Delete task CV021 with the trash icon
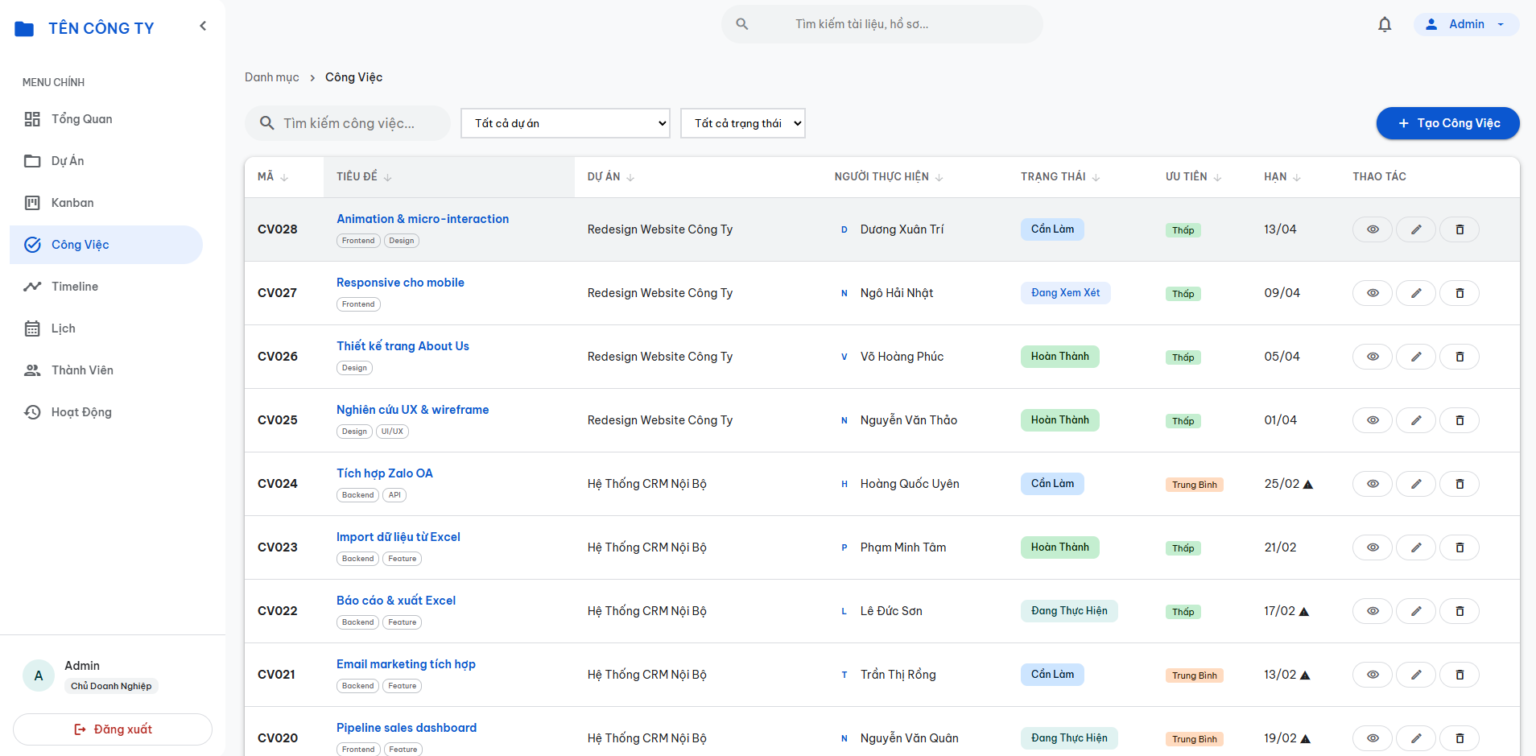Viewport: 1536px width, 756px height. [1459, 675]
